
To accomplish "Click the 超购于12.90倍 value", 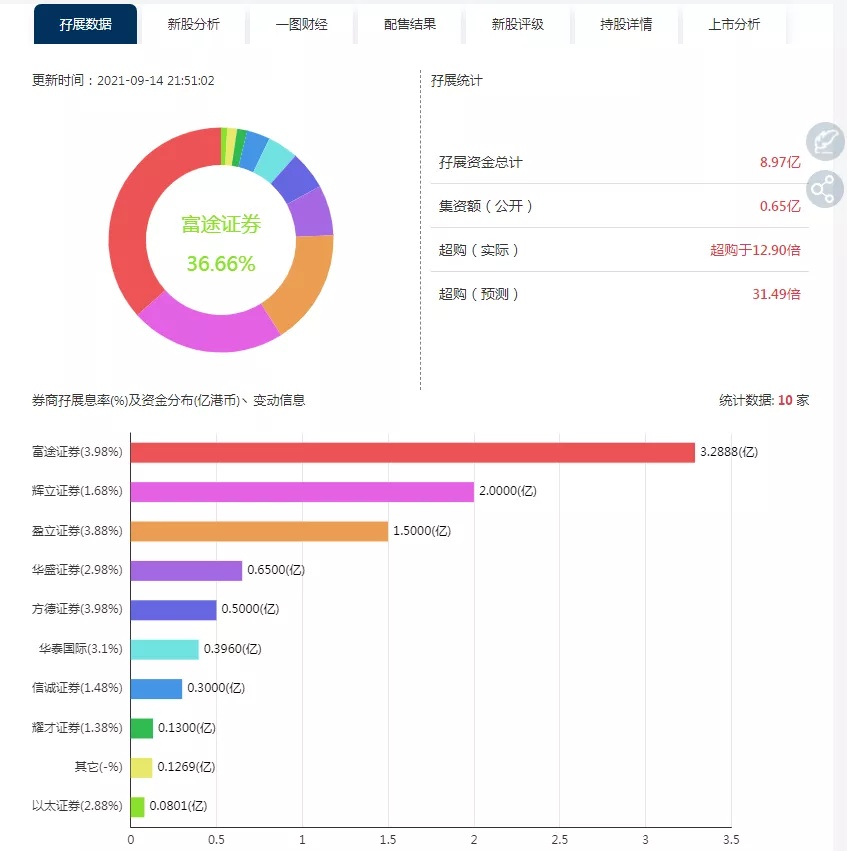I will coord(755,250).
